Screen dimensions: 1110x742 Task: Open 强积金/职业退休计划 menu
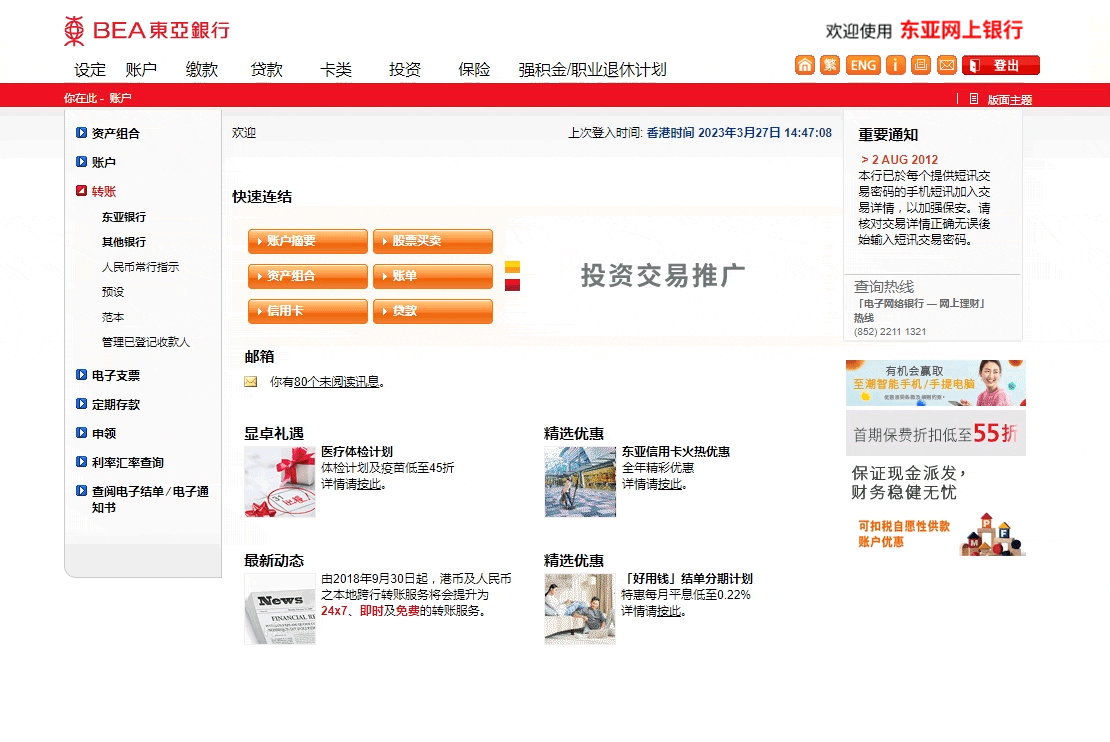(x=593, y=69)
